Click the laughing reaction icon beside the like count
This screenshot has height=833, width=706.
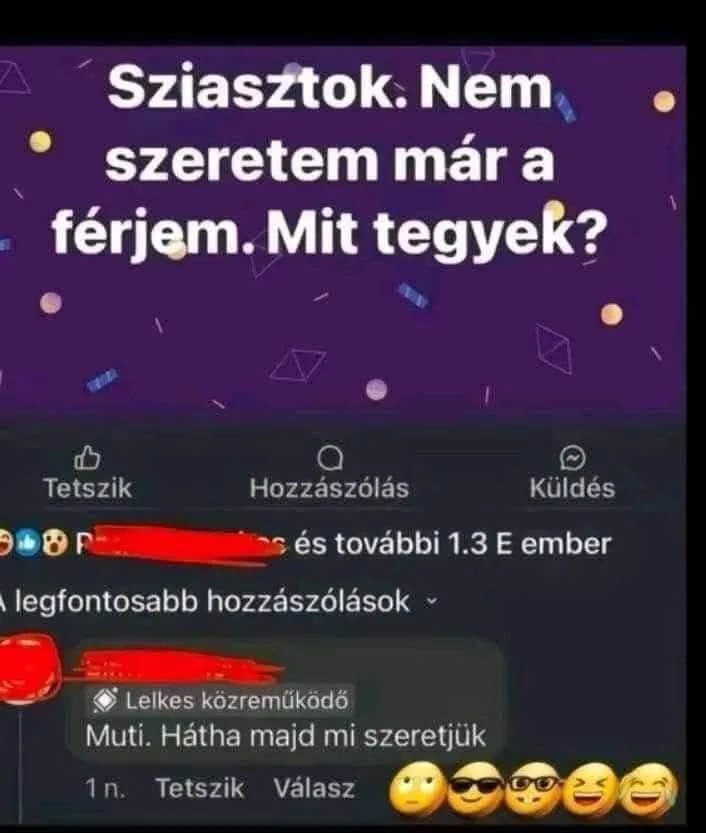tap(6, 543)
